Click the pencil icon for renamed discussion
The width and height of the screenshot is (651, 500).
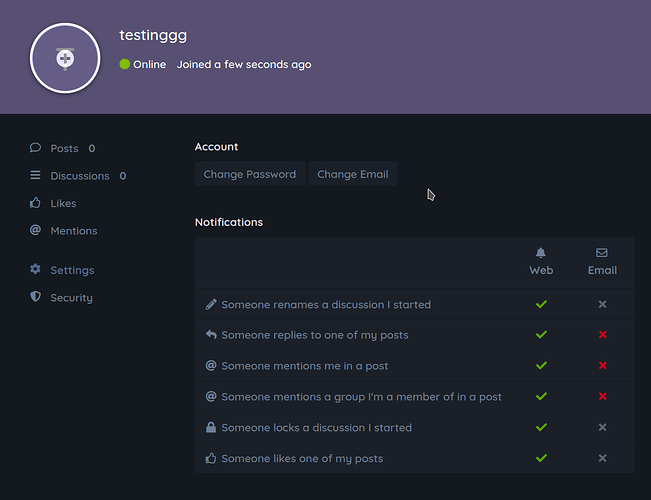(x=211, y=304)
